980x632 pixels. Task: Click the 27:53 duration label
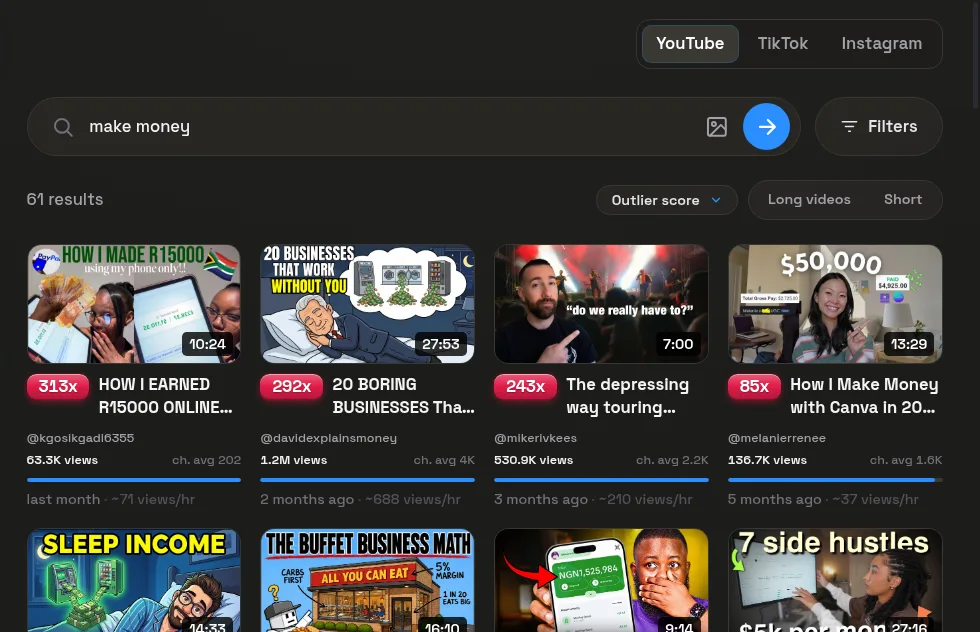pos(441,344)
